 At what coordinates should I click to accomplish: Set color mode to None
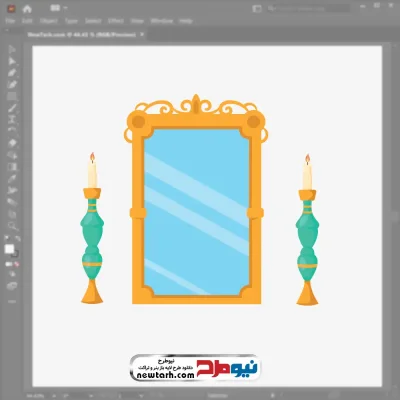pyautogui.click(x=16, y=264)
